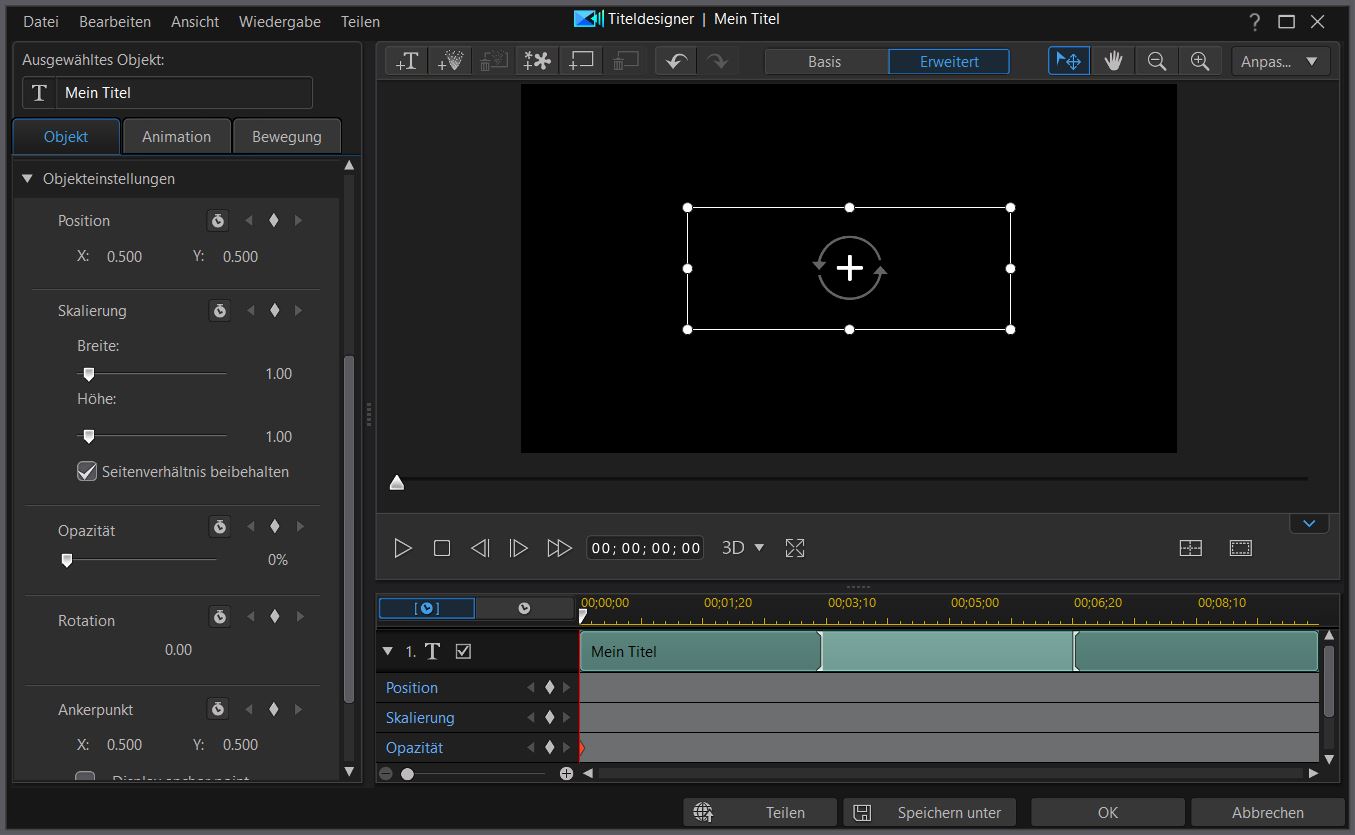Toggle the TV safe zone overlay
Screen dimensions: 1355x835
(x=1240, y=547)
